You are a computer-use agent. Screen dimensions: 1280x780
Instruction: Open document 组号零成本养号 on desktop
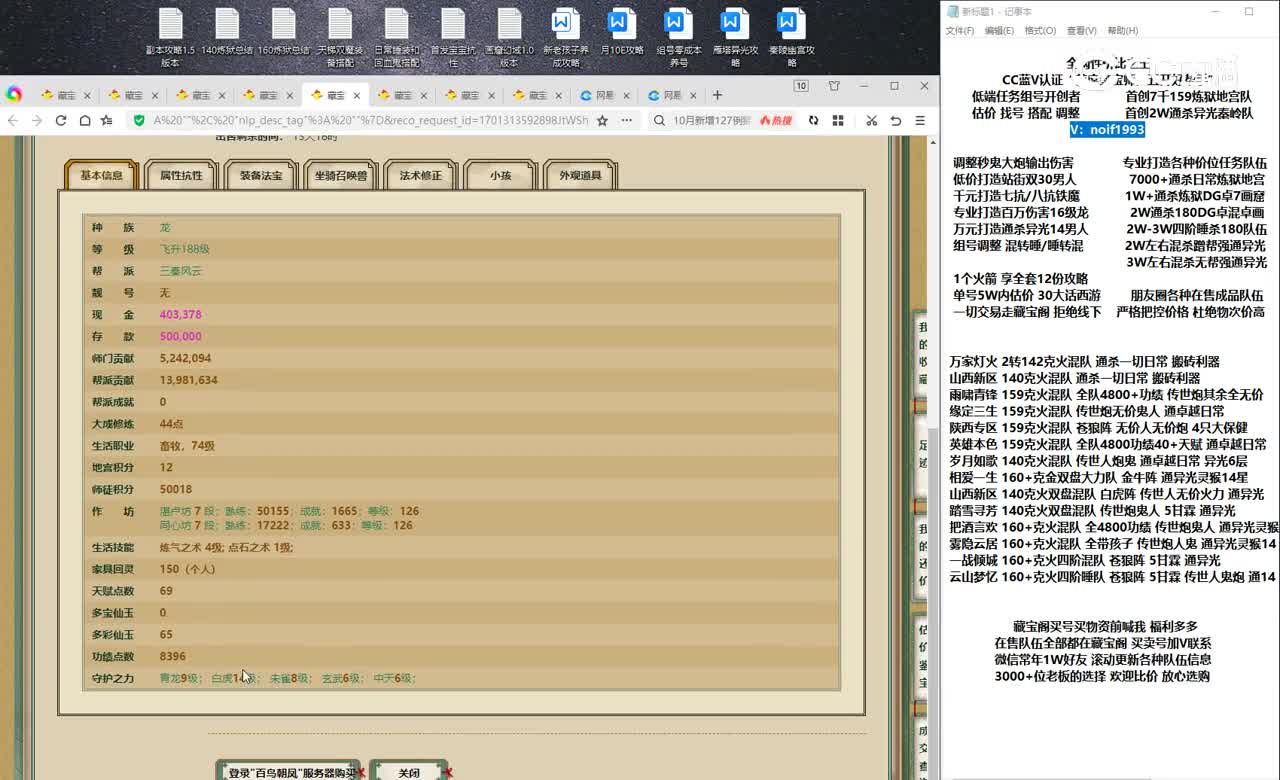pyautogui.click(x=679, y=38)
